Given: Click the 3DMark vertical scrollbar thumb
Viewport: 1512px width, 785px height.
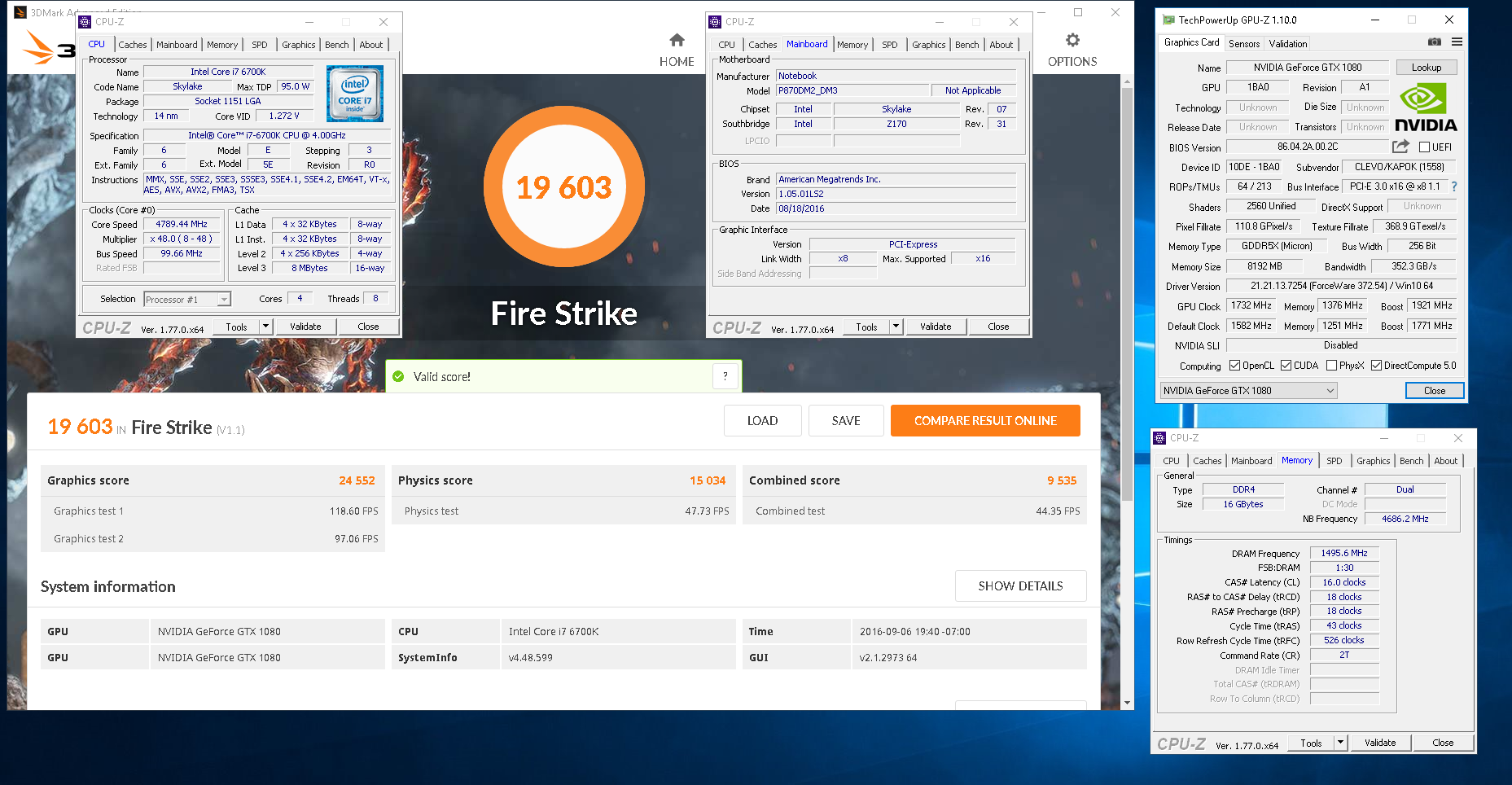Looking at the screenshot, I should point(1127,293).
